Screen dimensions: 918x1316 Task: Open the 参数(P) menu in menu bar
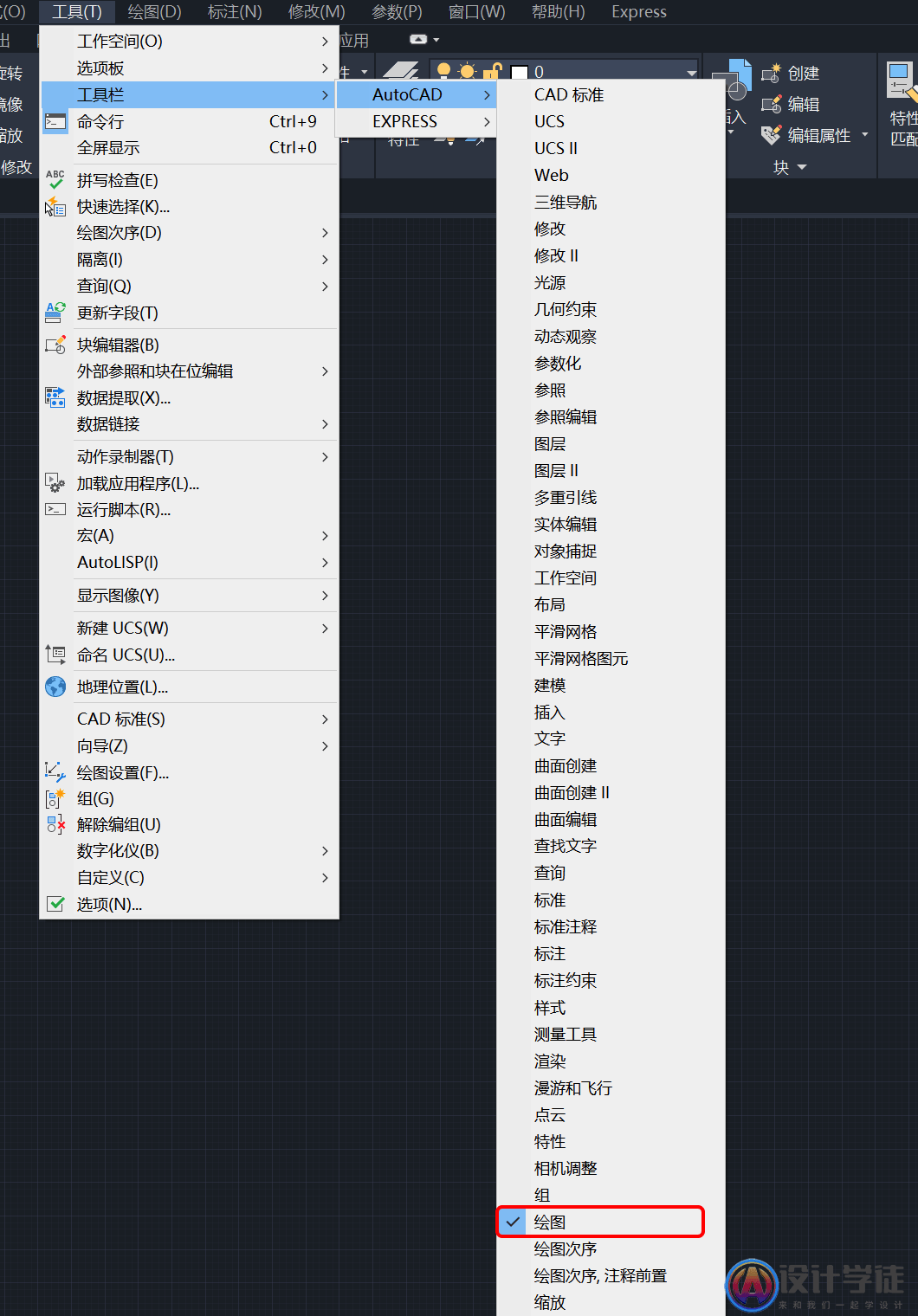397,12
